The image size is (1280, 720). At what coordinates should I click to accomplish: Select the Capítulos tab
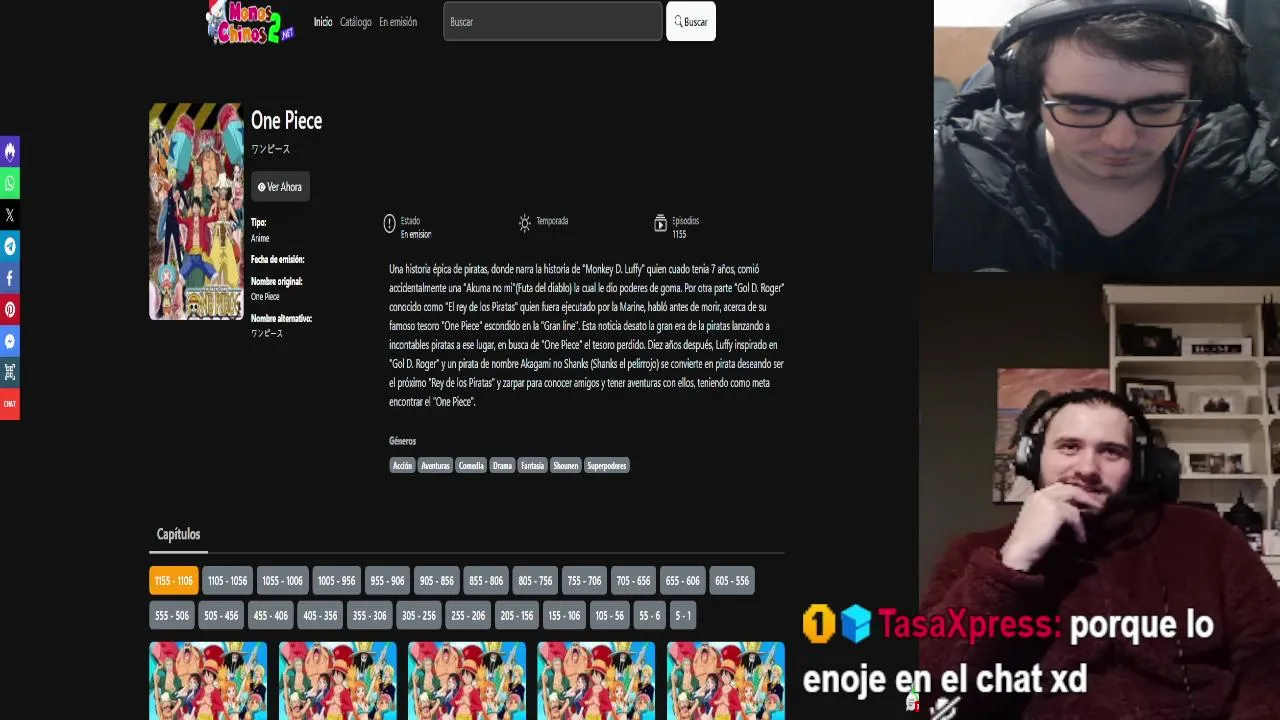[x=179, y=534]
